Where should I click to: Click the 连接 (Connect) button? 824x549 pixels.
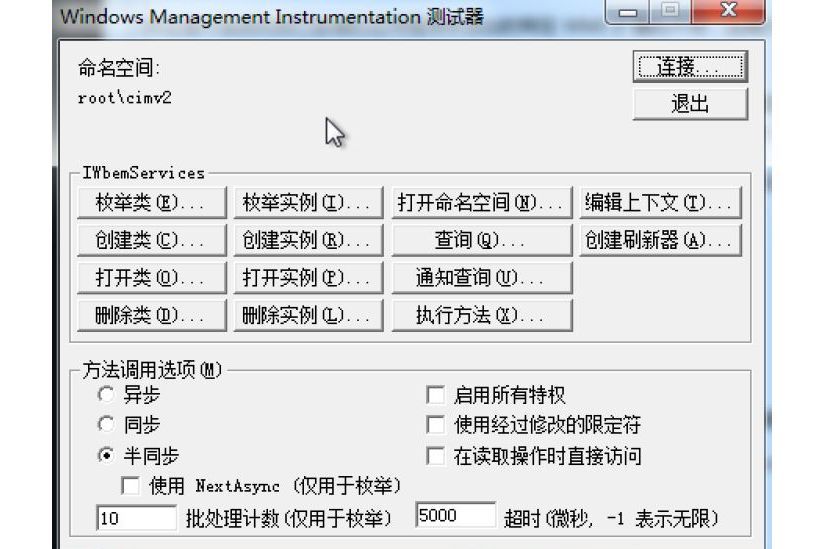(x=690, y=67)
